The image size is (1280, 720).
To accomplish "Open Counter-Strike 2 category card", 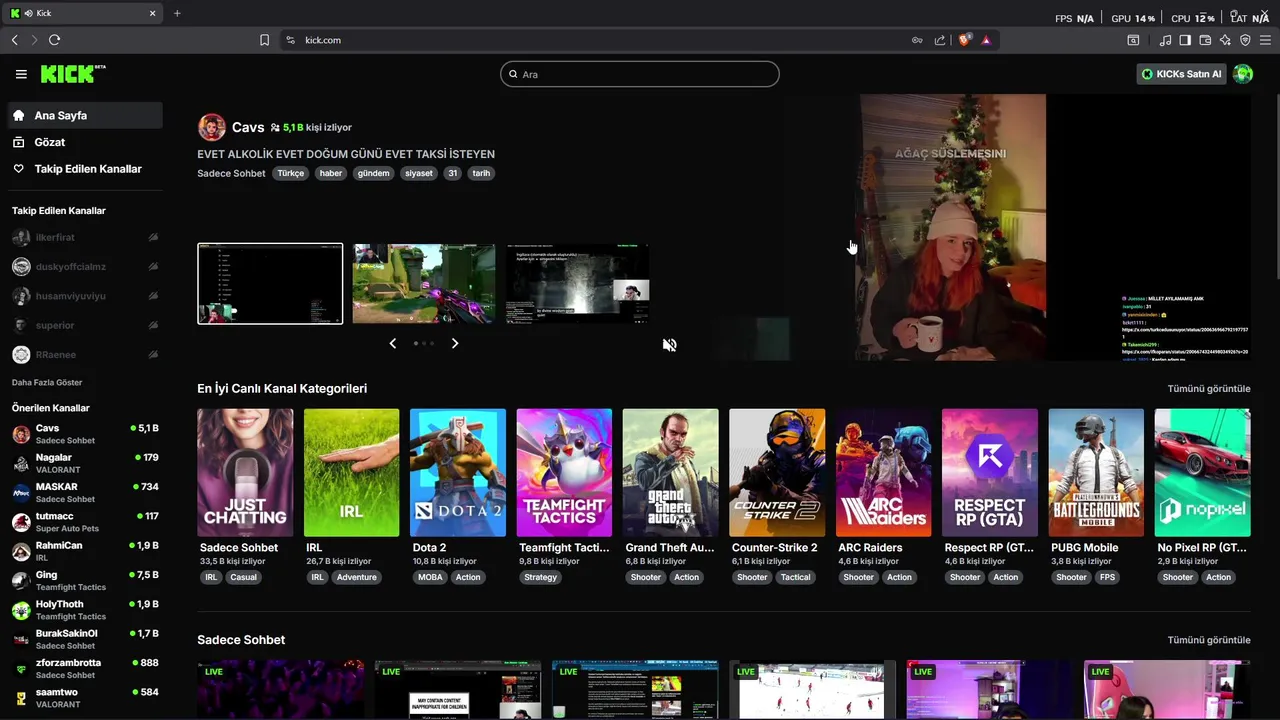I will [x=777, y=473].
